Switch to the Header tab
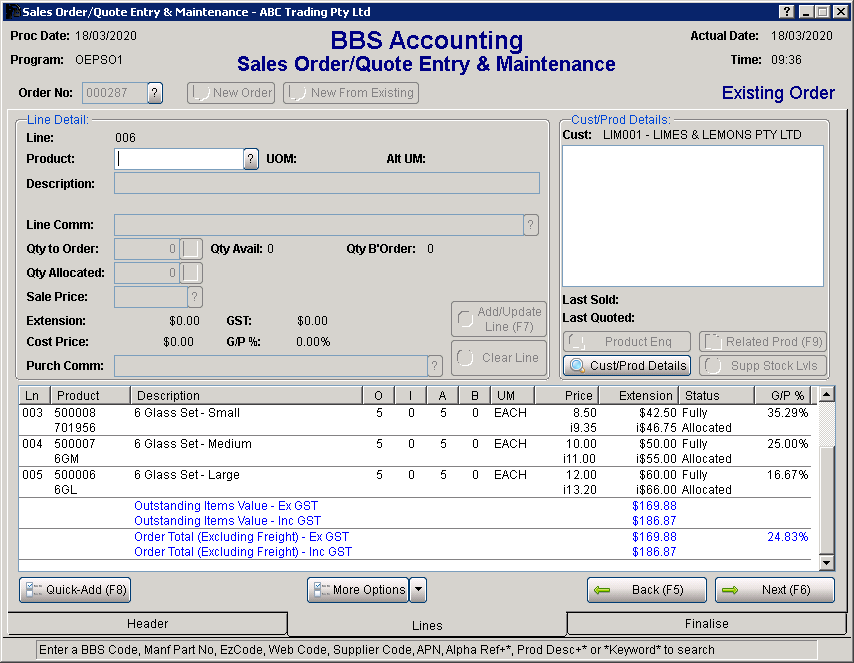The height and width of the screenshot is (663, 854). [x=147, y=624]
